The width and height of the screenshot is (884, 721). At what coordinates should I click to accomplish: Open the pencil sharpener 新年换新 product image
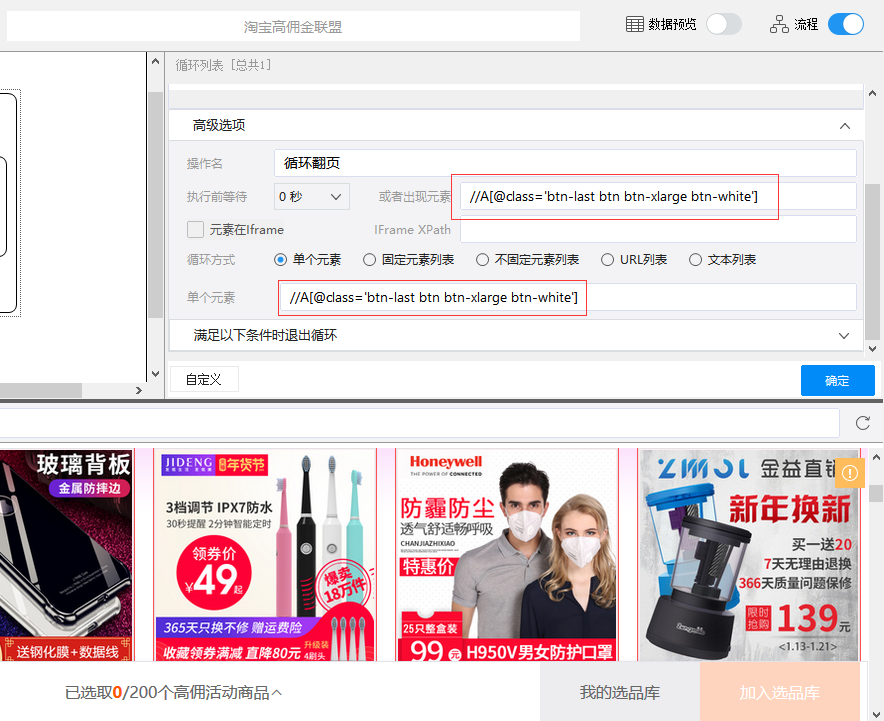749,555
